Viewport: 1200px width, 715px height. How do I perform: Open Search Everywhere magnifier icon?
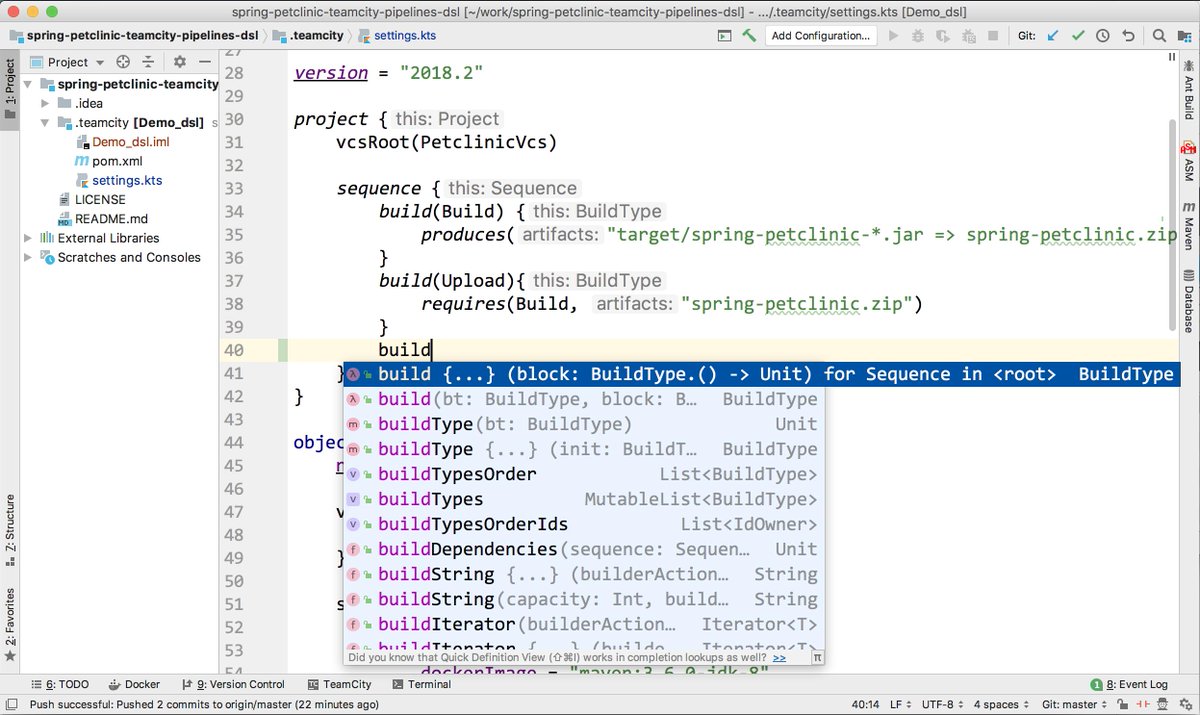point(1159,35)
